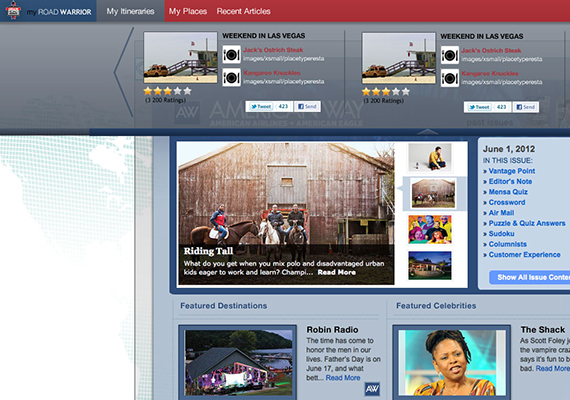Open the Air Mail link
The width and height of the screenshot is (570, 400).
(x=501, y=213)
